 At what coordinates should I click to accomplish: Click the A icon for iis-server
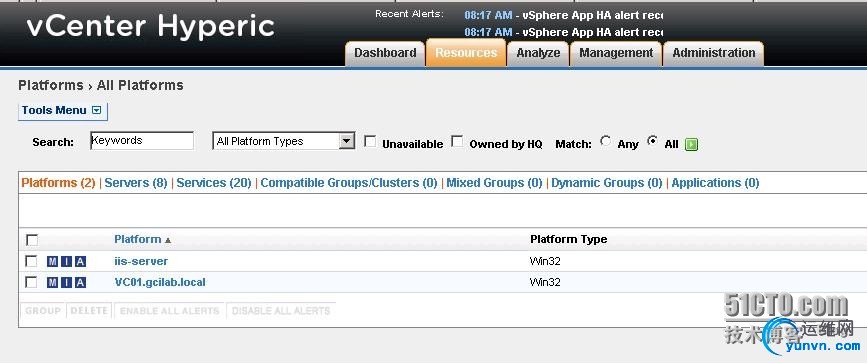click(80, 262)
